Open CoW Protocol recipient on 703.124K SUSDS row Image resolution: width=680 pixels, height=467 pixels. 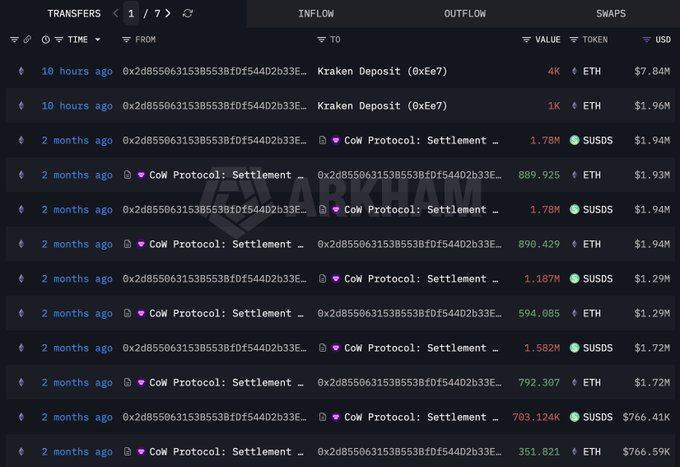click(421, 417)
